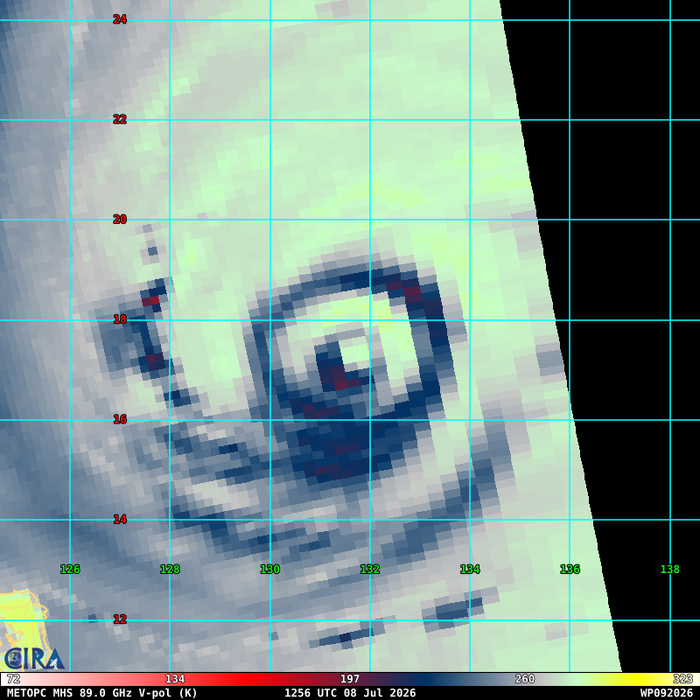The height and width of the screenshot is (700, 700).
Task: Click the longitude label 138
Action: coord(670,569)
